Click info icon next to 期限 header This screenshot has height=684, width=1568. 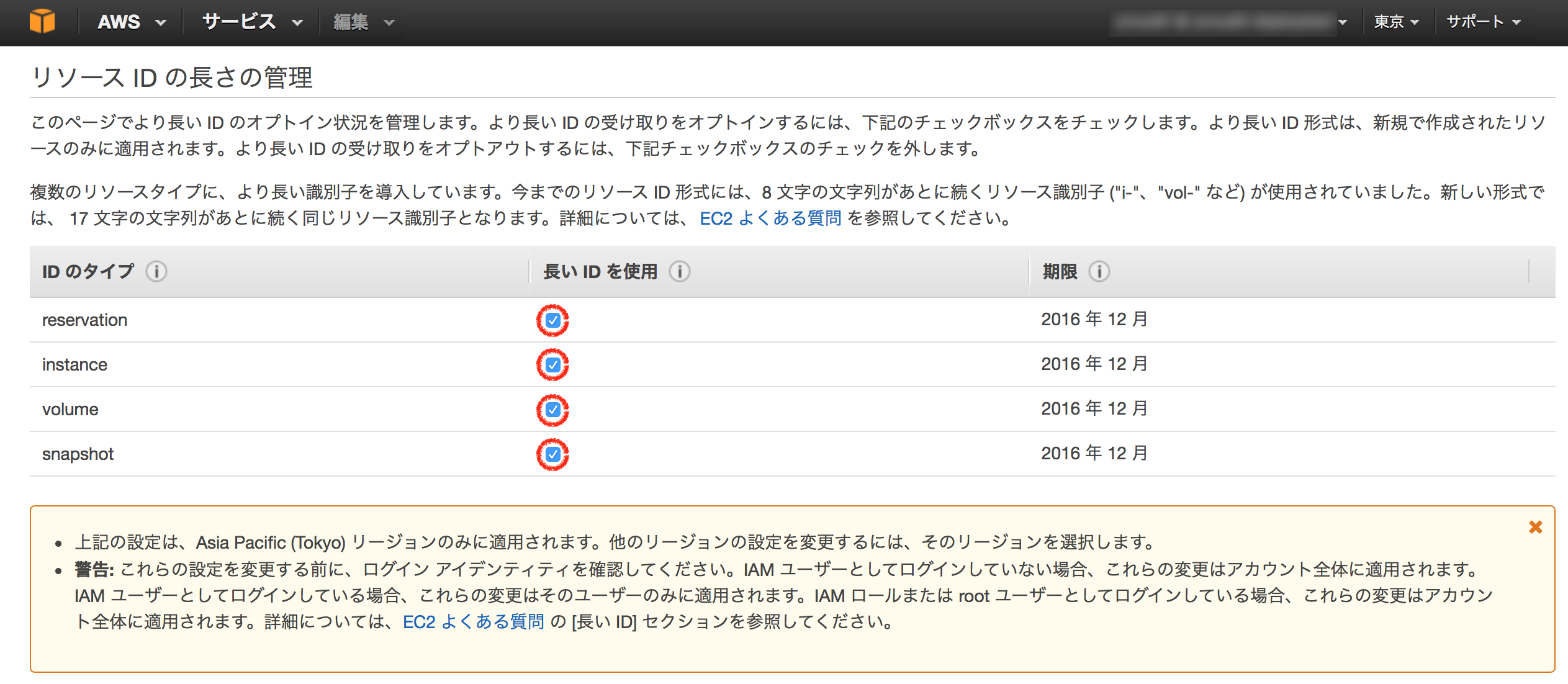coord(1099,272)
